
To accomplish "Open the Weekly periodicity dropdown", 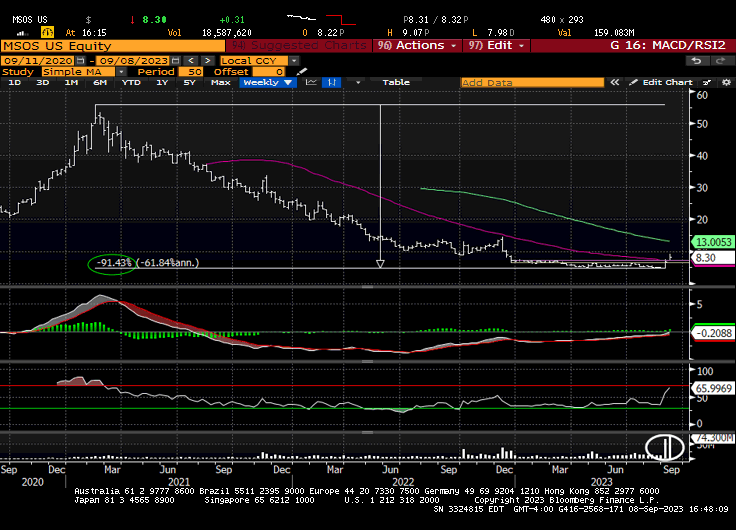I will click(268, 82).
